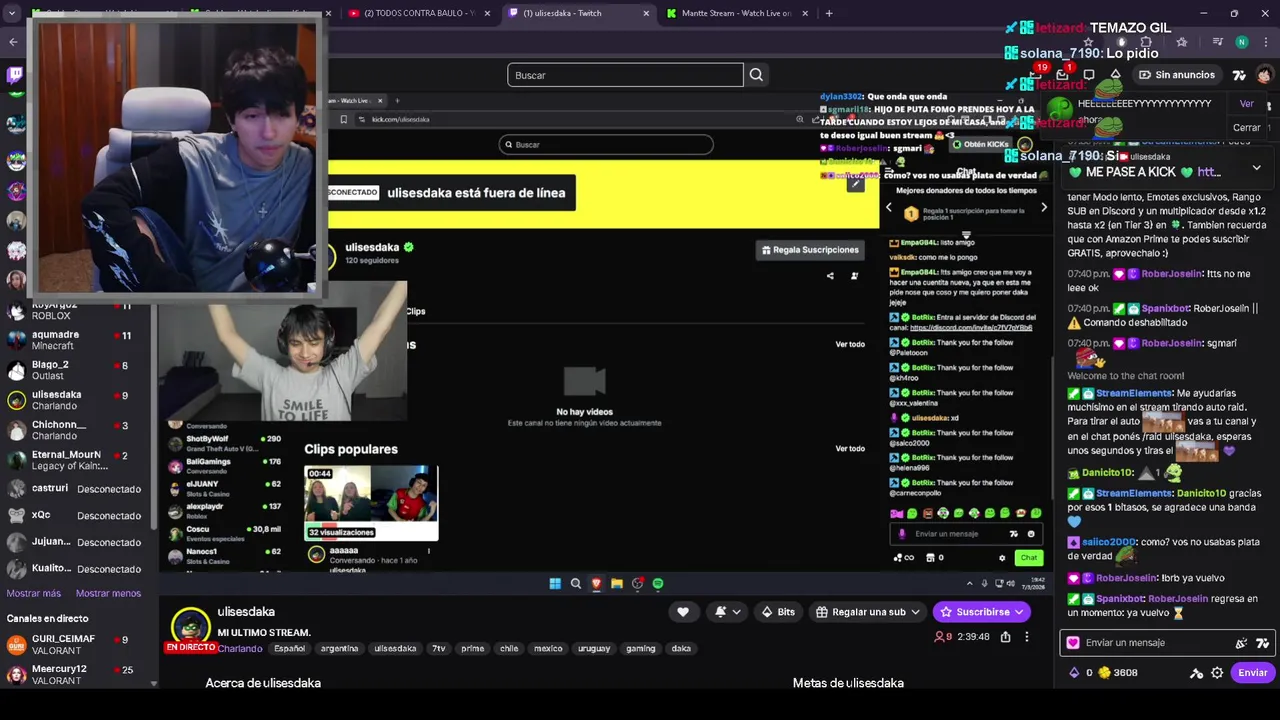Open aqumadre Minecraft channel in sidebar
This screenshot has height=720, width=1280.
(78, 340)
